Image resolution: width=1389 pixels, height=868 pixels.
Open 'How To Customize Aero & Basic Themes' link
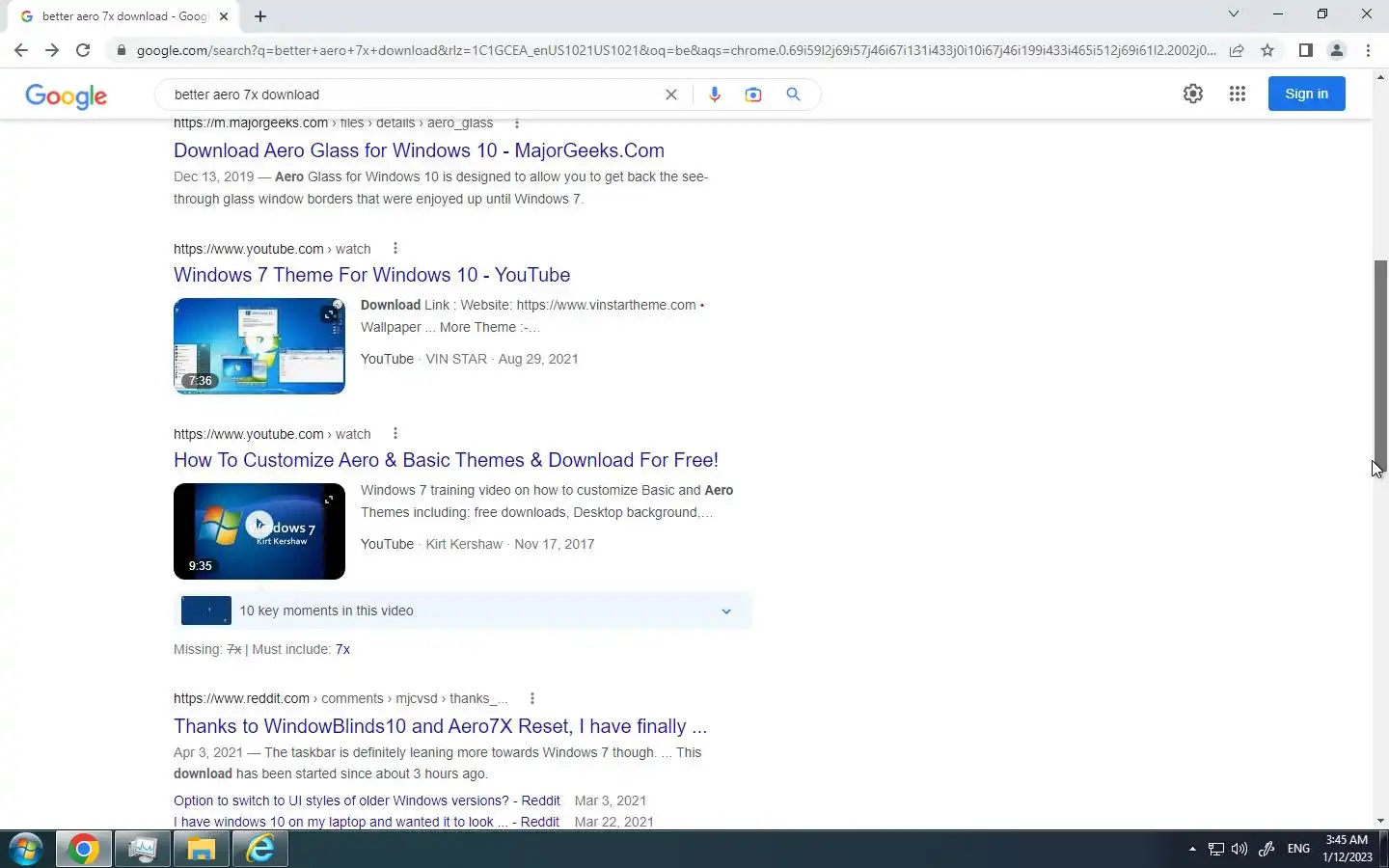446,460
